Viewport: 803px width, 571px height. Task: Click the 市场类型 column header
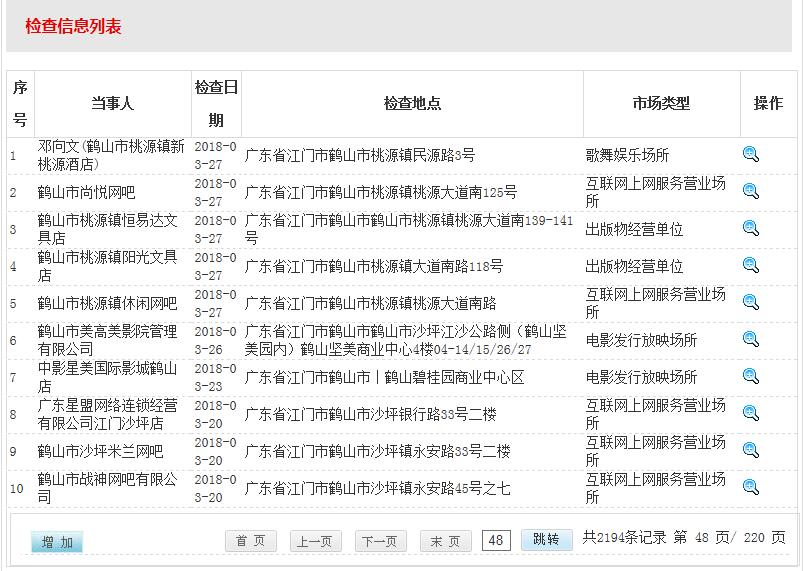(661, 104)
